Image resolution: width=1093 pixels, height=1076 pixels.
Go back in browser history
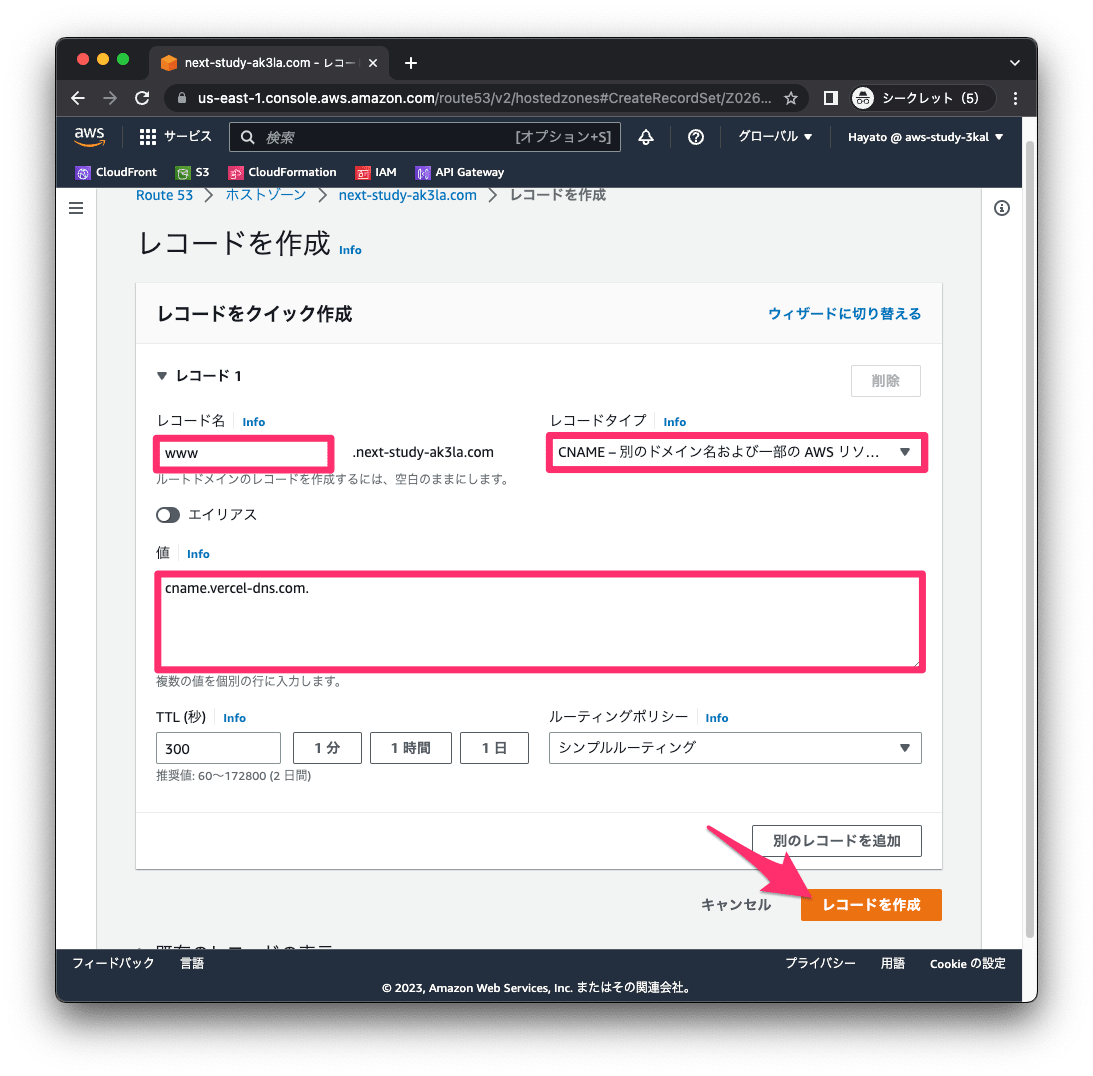click(78, 98)
